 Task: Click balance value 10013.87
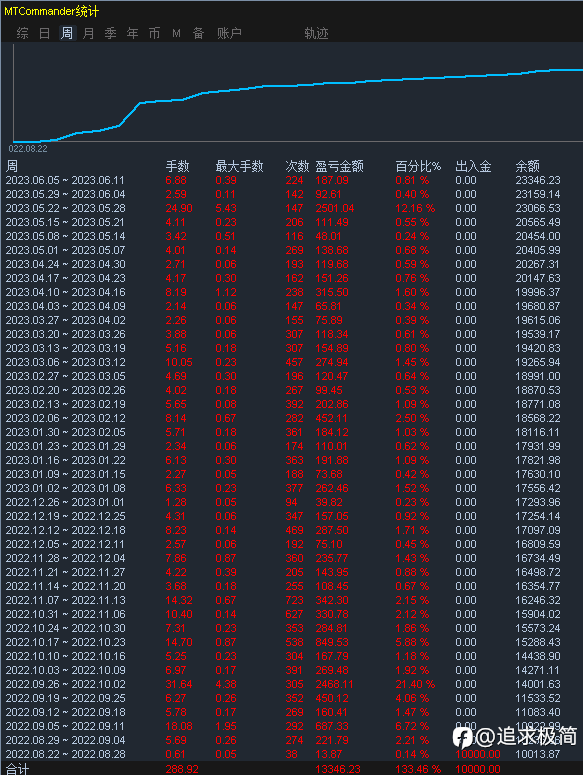(x=538, y=754)
